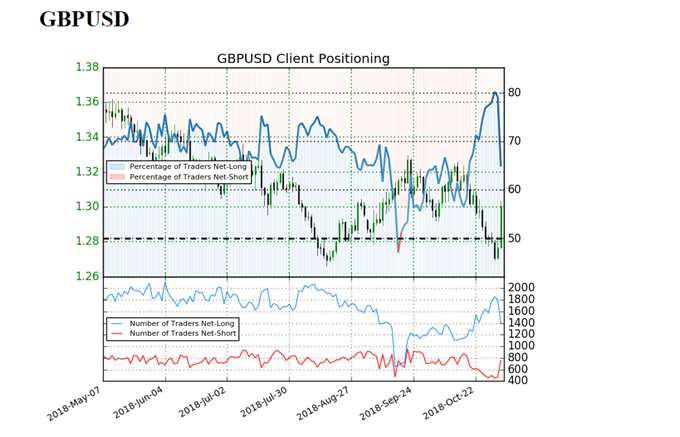Click the 800 traders axis label
This screenshot has height=437, width=680.
coord(518,357)
